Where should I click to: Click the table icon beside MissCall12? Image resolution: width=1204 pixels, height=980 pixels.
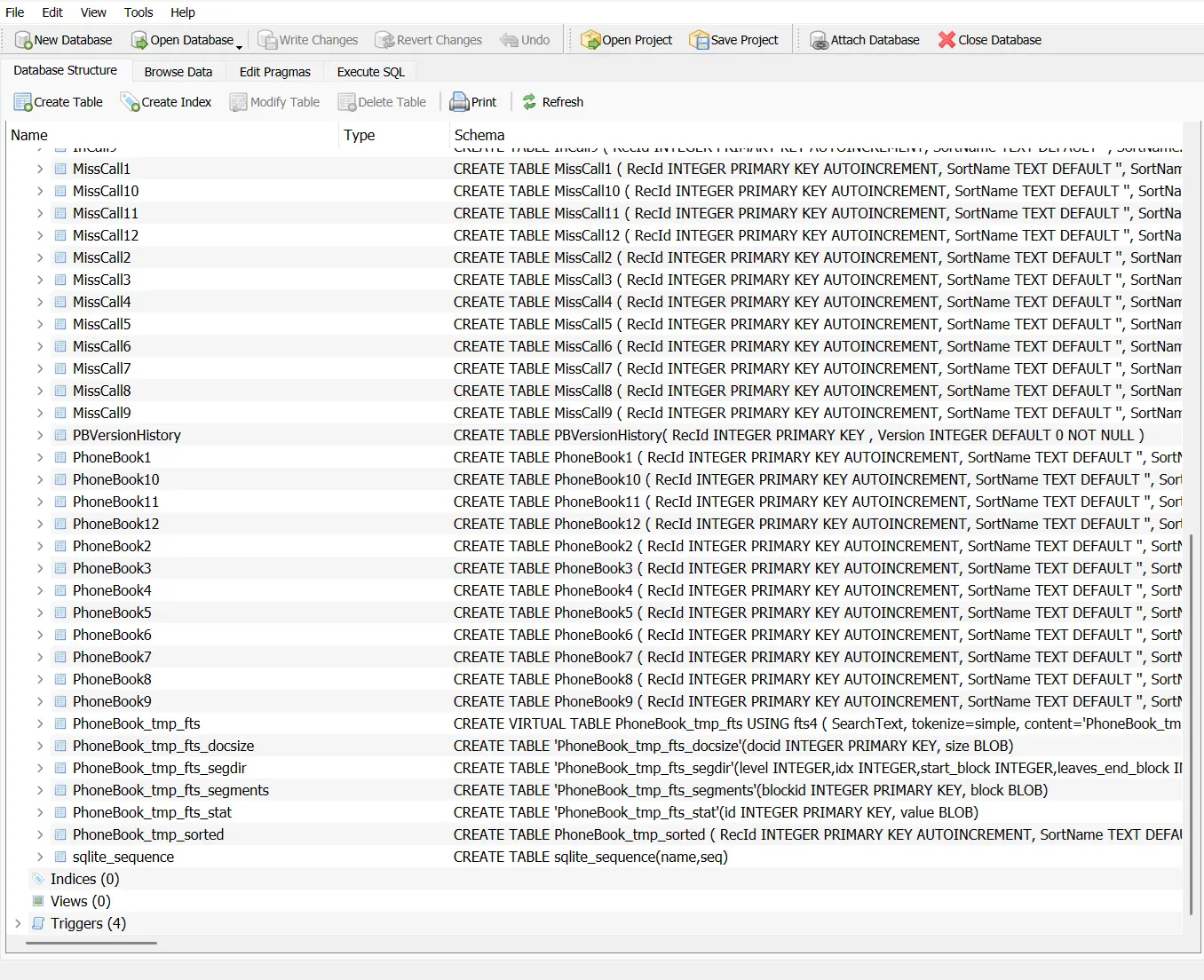tap(60, 235)
